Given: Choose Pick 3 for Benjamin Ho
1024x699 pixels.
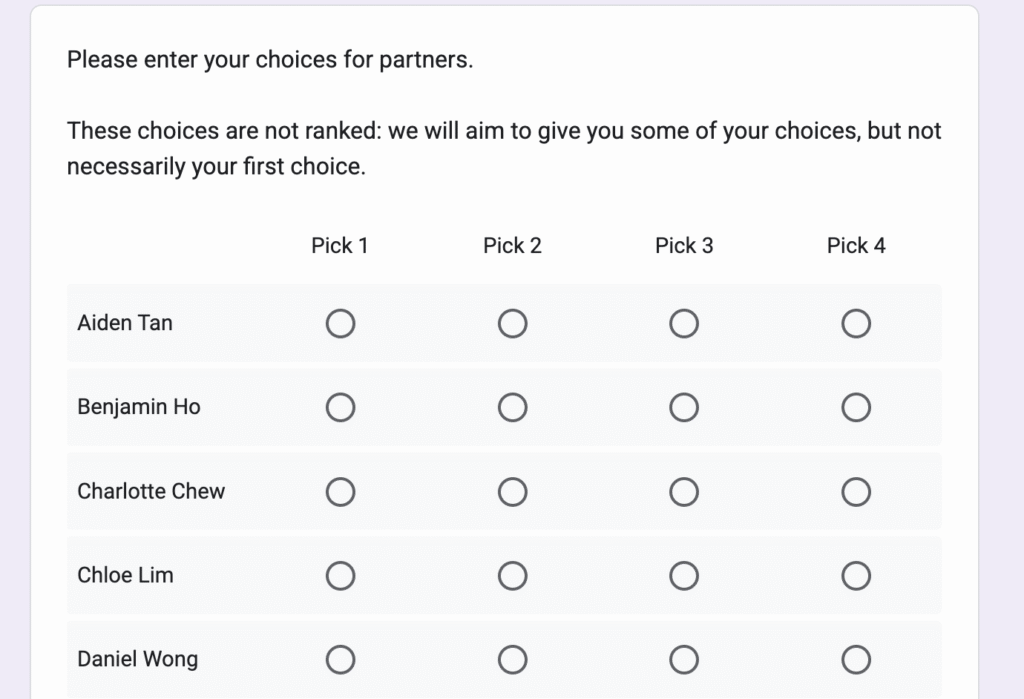Looking at the screenshot, I should pyautogui.click(x=684, y=408).
